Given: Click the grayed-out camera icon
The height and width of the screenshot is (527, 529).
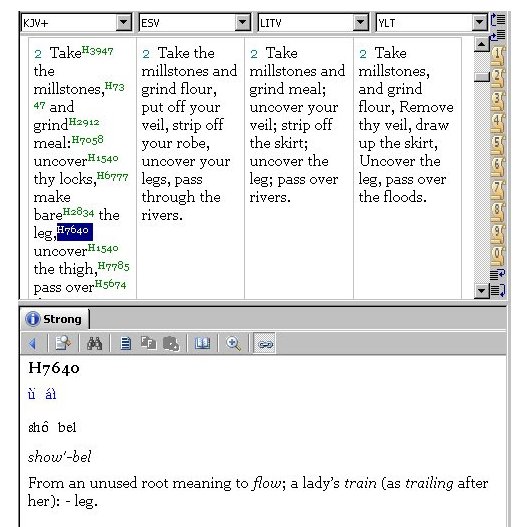Looking at the screenshot, I should pyautogui.click(x=171, y=344).
